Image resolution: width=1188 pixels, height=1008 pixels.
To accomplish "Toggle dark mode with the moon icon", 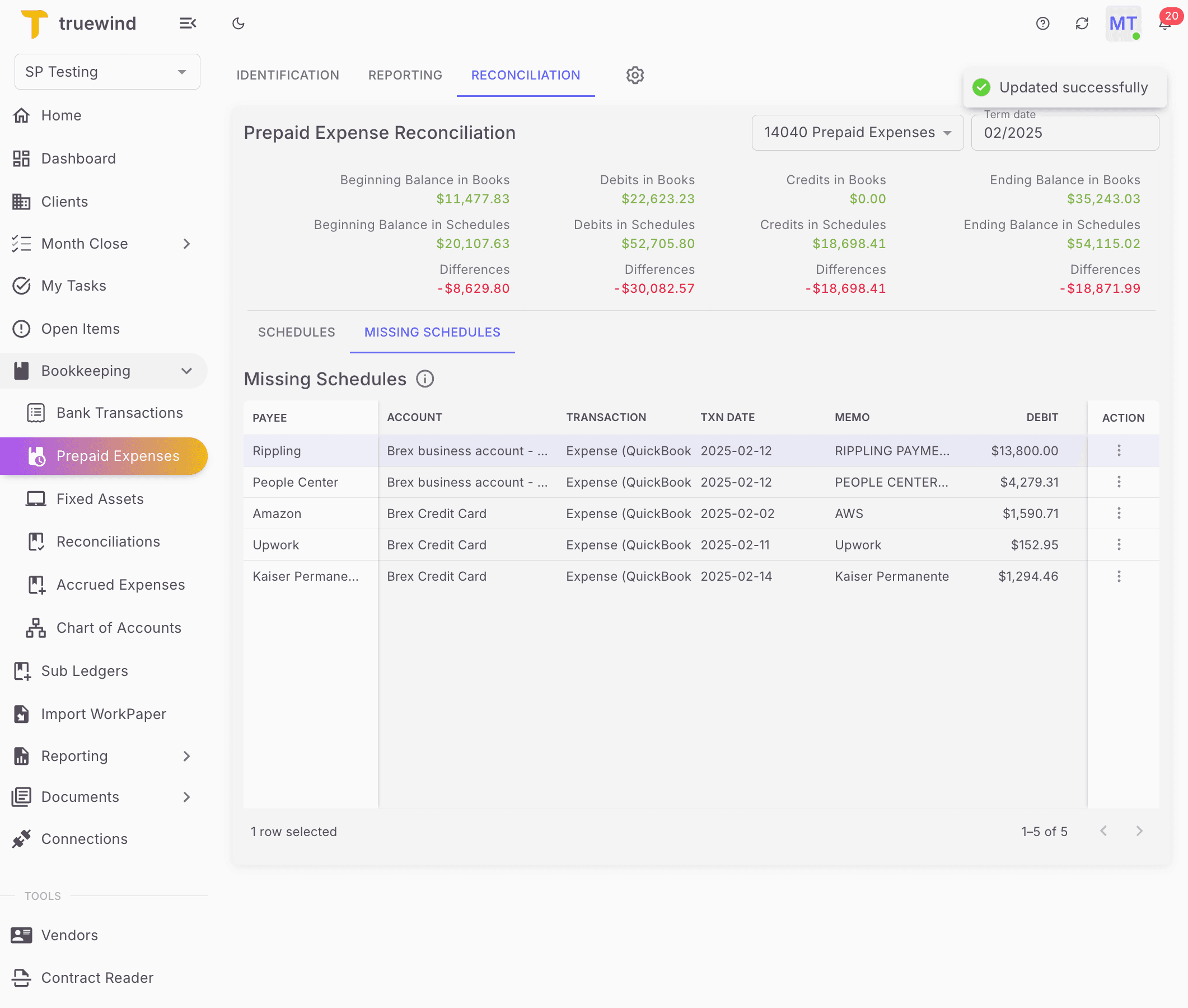I will pyautogui.click(x=238, y=24).
